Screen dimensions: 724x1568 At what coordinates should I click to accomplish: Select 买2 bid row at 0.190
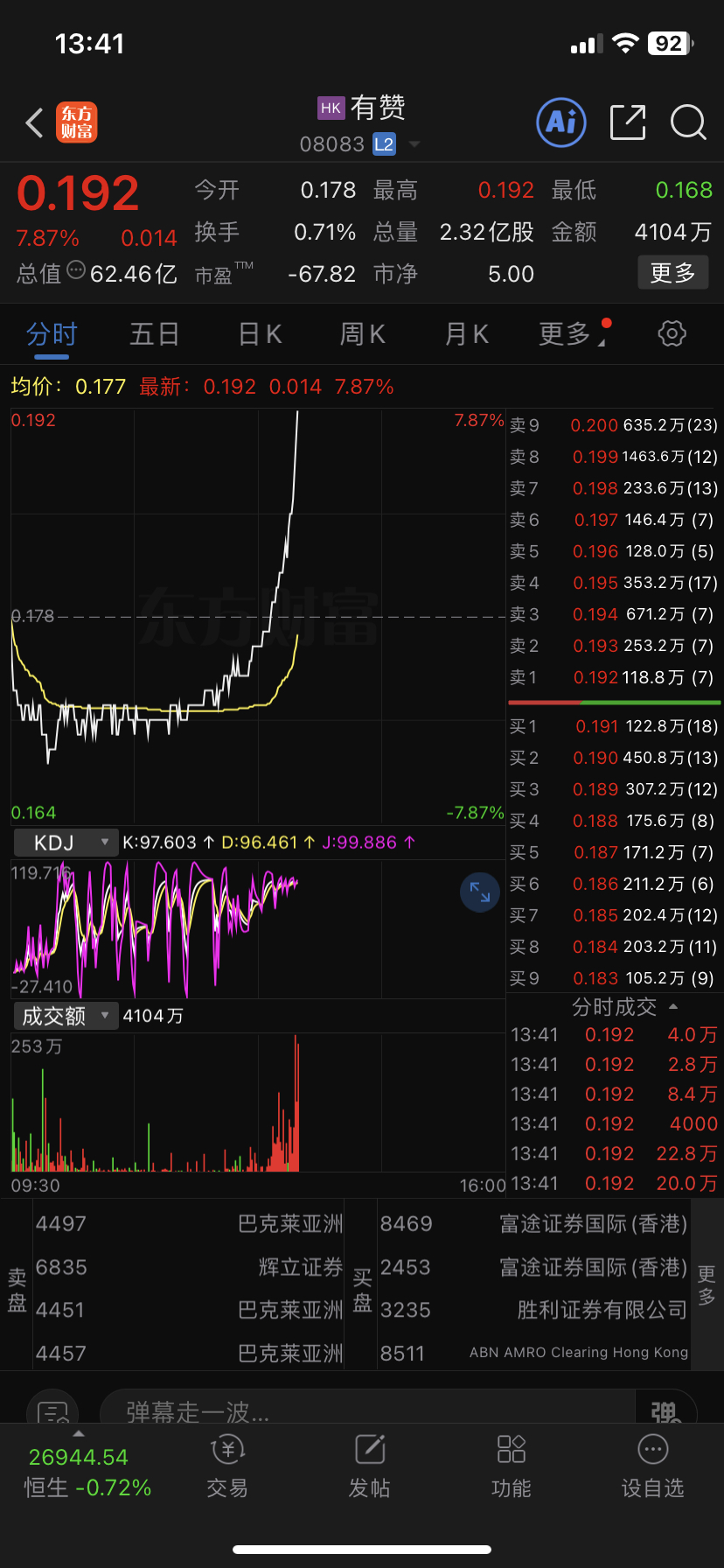[614, 758]
